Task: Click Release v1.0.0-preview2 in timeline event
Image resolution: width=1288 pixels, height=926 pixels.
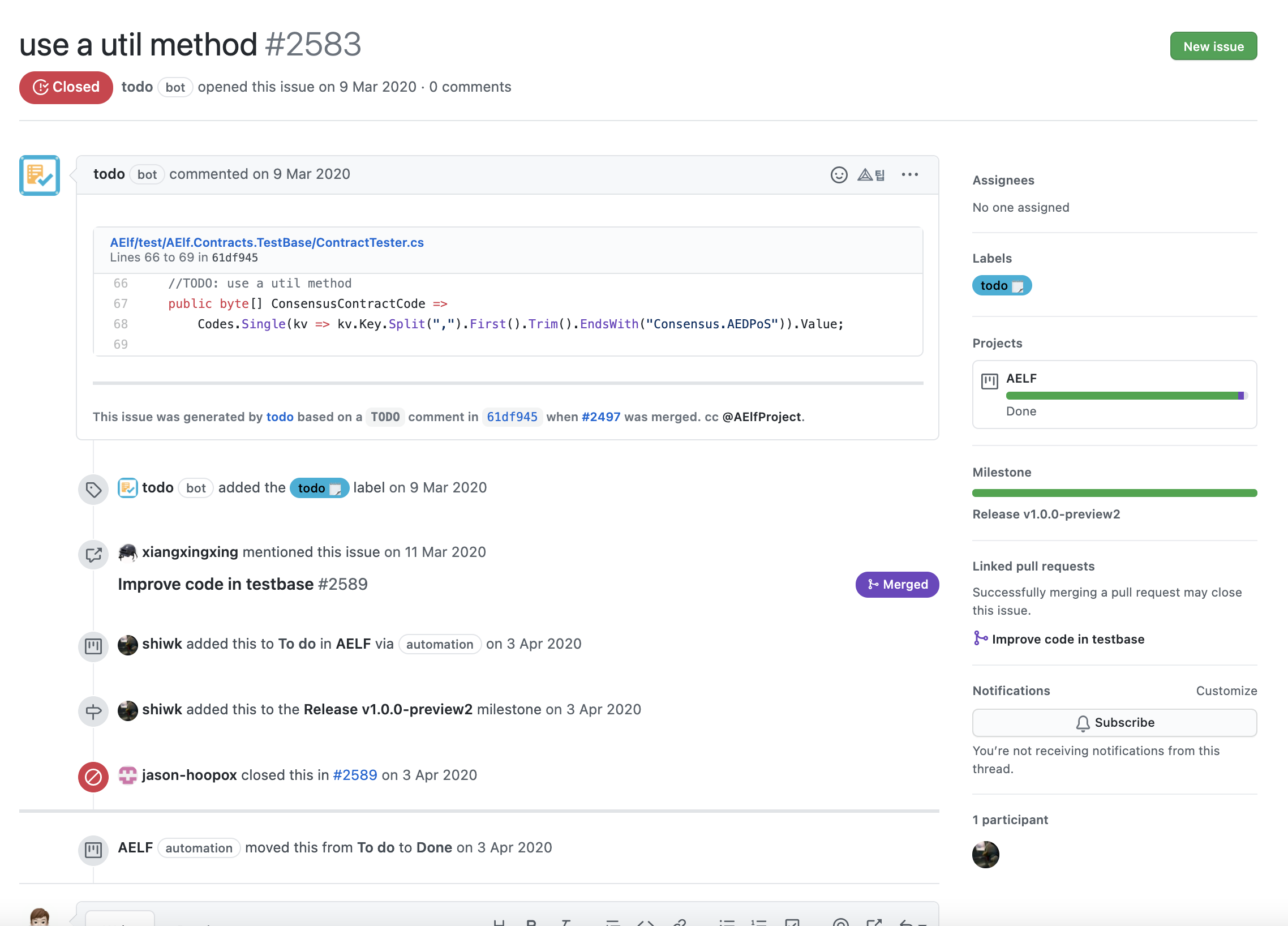Action: [388, 710]
